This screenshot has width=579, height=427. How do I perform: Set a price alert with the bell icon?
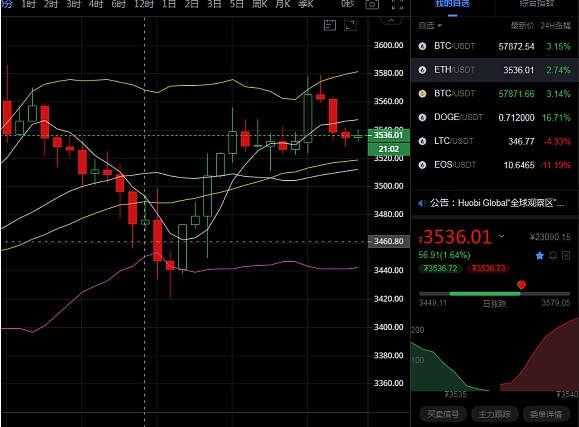(x=553, y=255)
